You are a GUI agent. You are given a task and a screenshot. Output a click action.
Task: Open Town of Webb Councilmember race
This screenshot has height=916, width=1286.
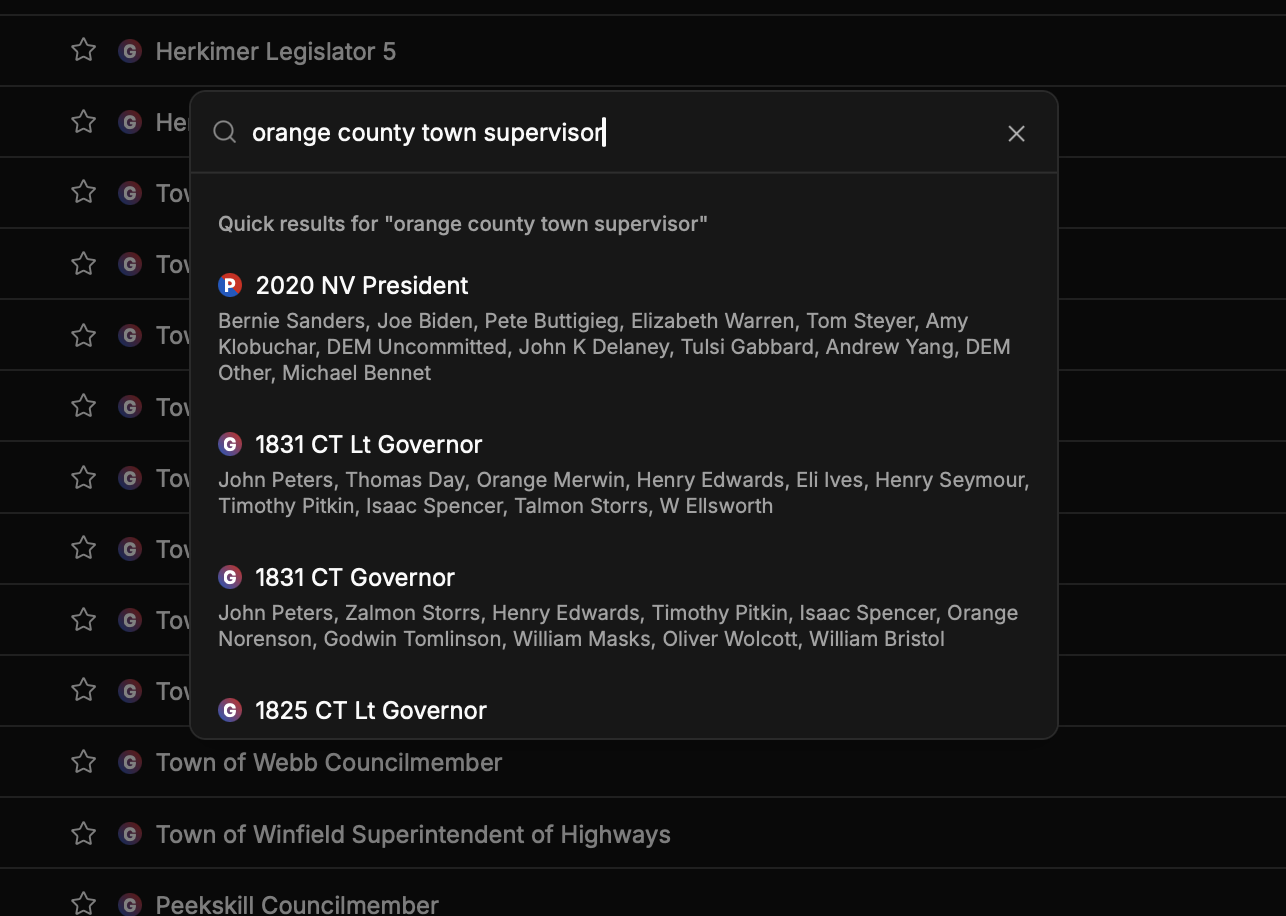tap(329, 763)
